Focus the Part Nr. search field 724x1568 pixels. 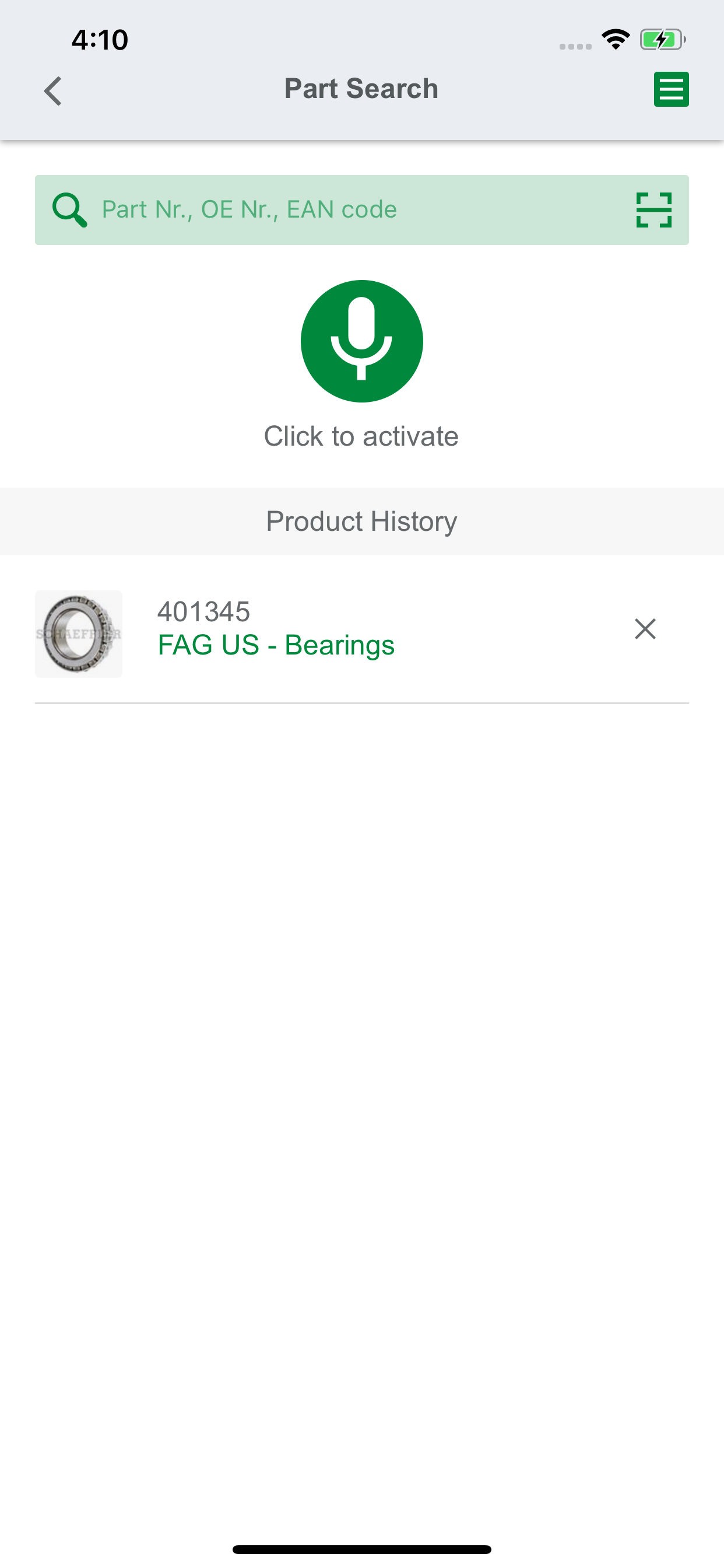(x=361, y=210)
